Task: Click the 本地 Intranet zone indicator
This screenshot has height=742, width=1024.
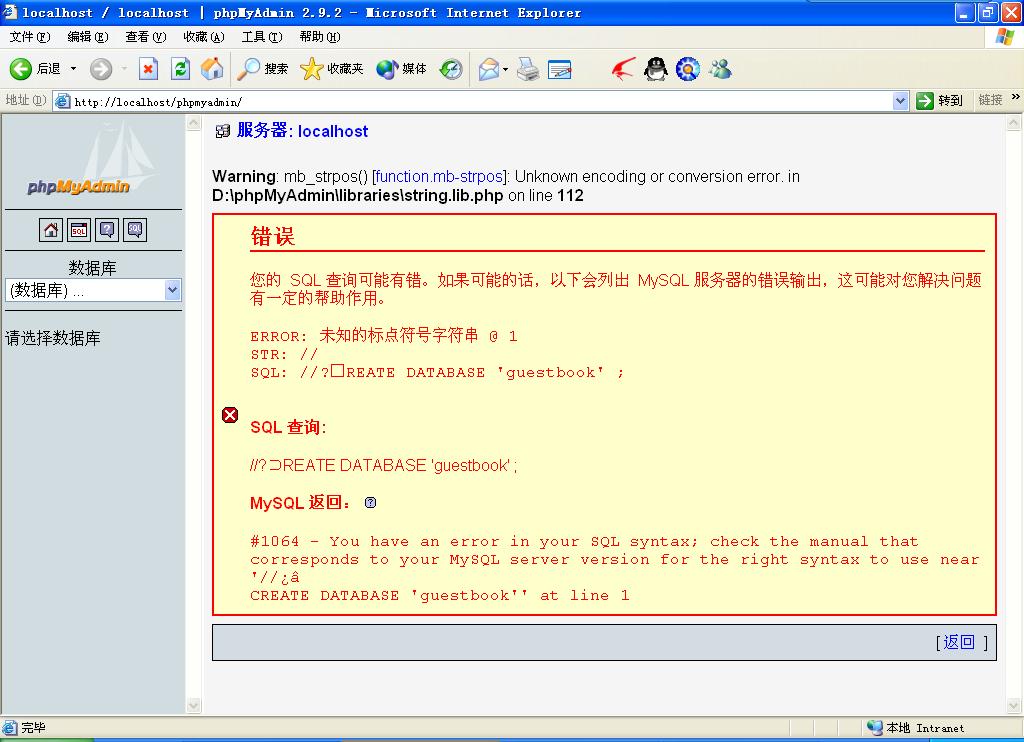Action: [915, 728]
